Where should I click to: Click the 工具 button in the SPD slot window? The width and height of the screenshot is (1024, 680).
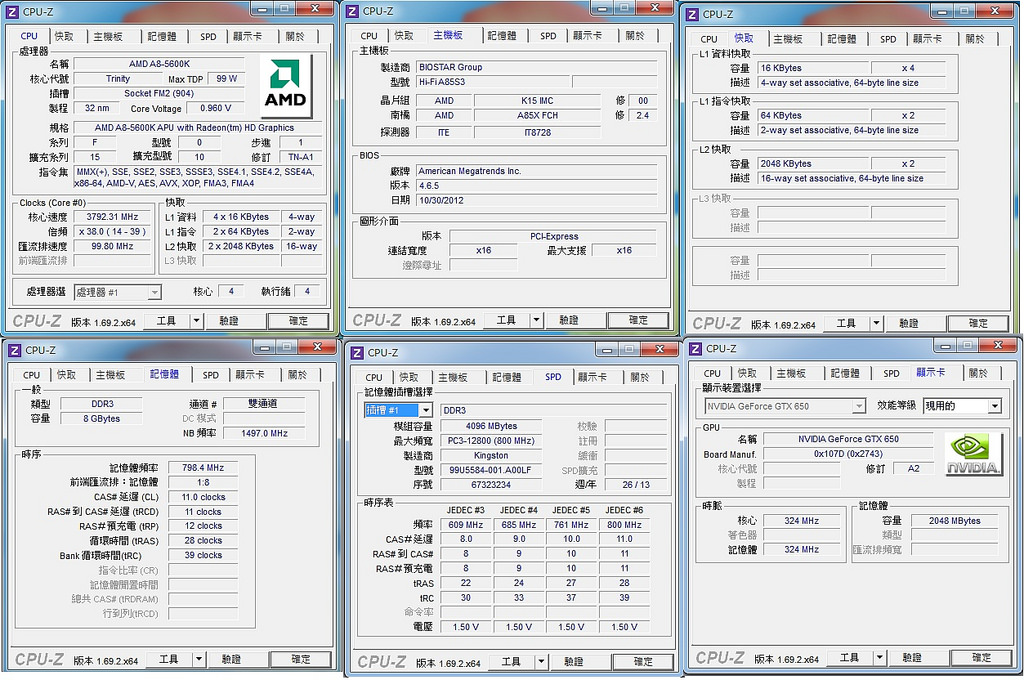(x=511, y=662)
